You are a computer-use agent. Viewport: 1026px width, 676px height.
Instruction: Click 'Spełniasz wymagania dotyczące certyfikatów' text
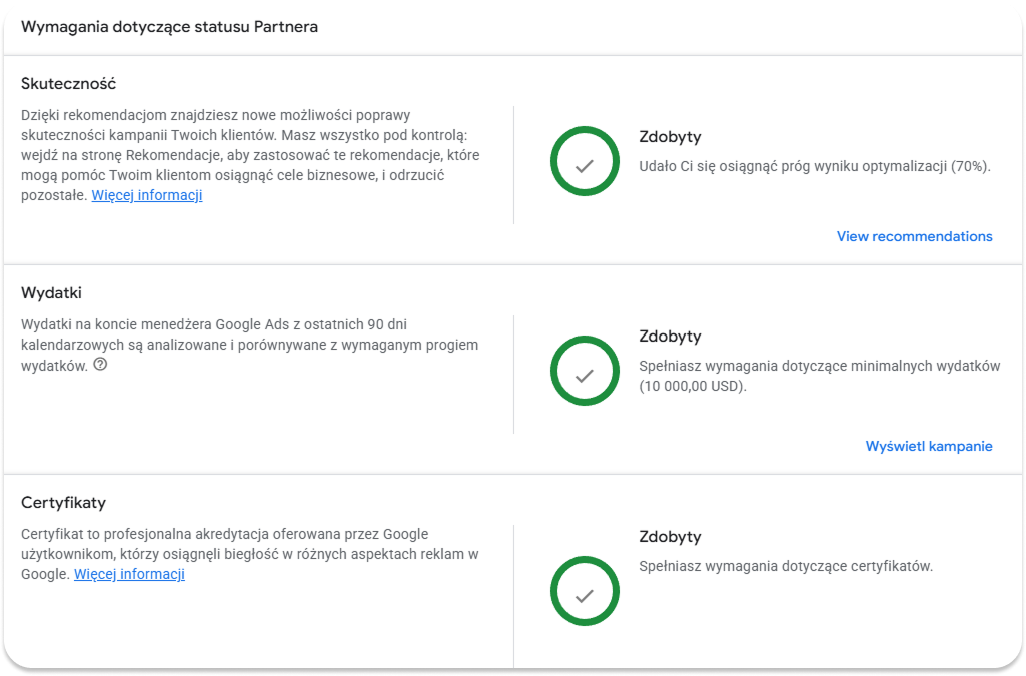point(786,566)
